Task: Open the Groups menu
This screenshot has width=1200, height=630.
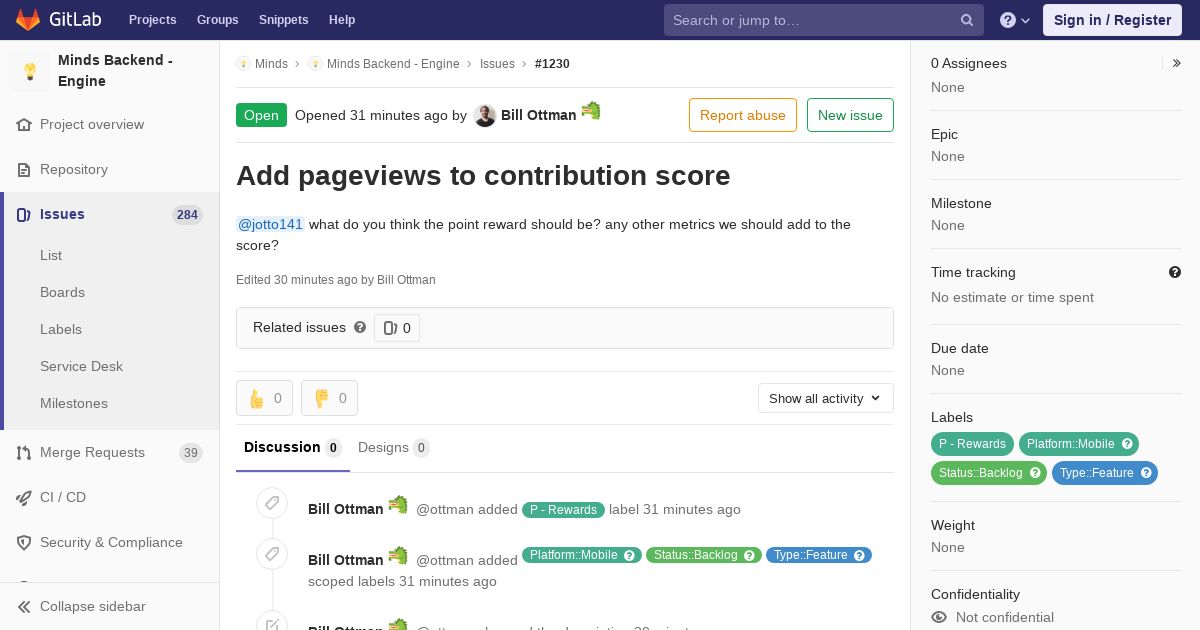Action: coord(218,20)
